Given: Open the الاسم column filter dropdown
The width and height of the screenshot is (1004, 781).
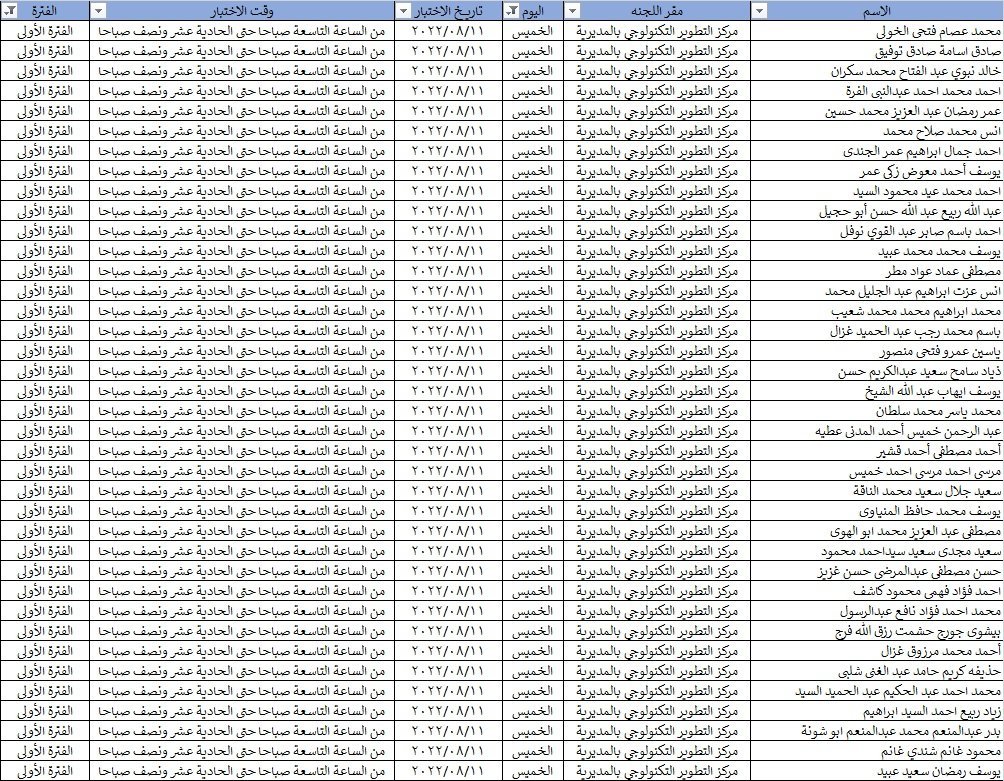Looking at the screenshot, I should [759, 11].
